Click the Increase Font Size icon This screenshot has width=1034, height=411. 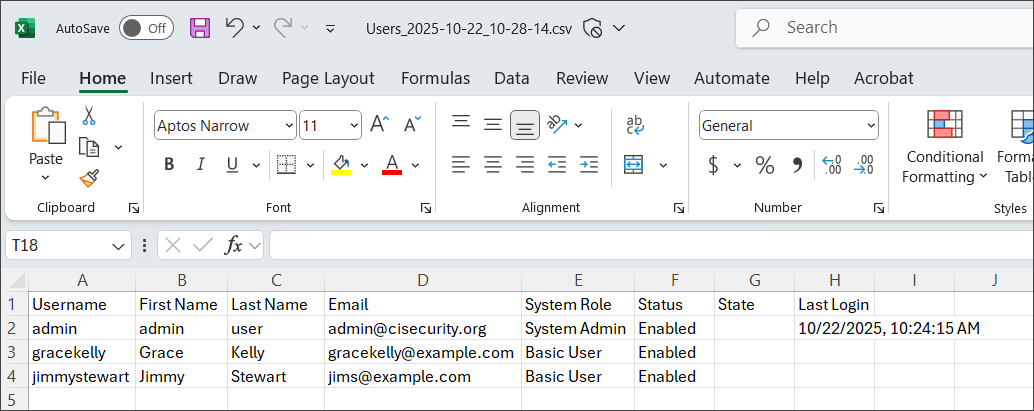379,125
